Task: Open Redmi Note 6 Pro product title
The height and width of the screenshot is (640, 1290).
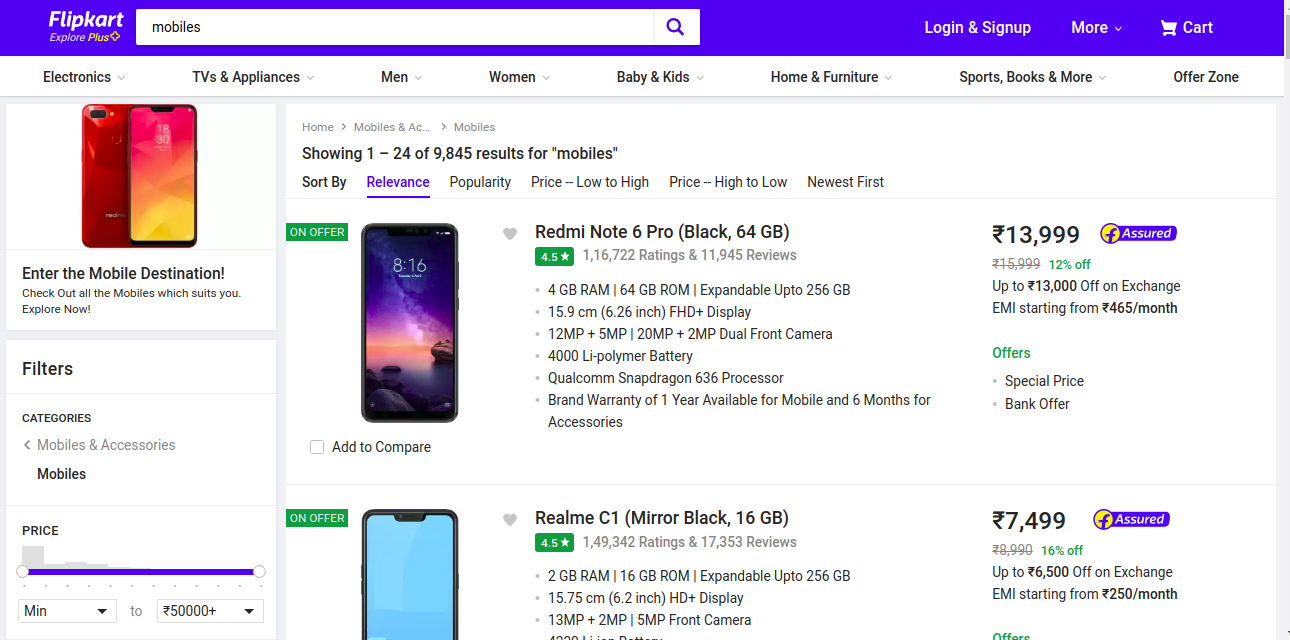Action: pos(662,232)
